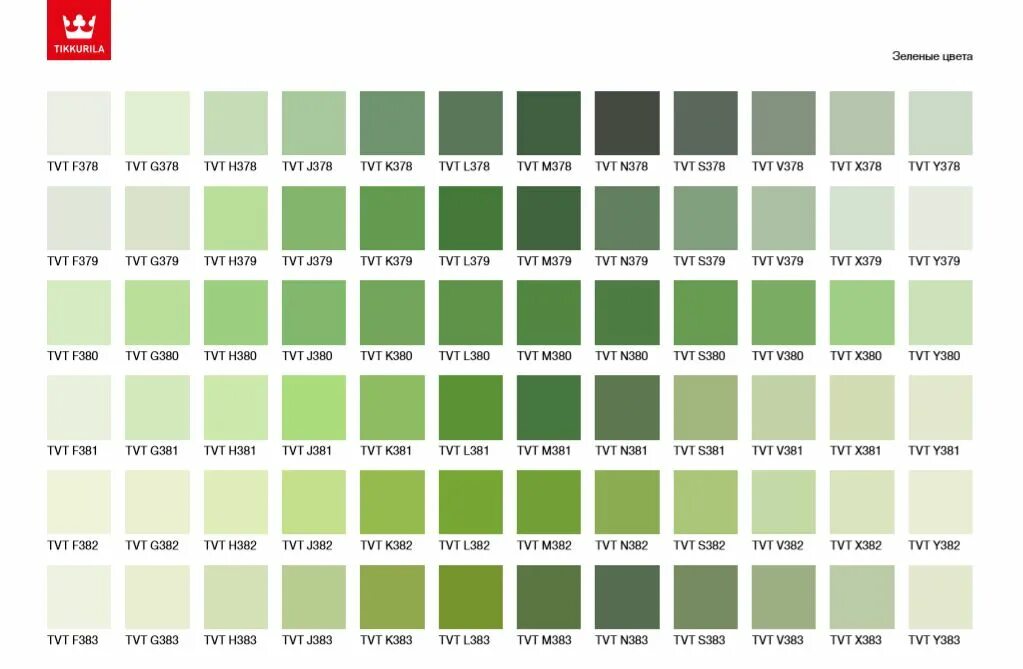
Task: Click the 'TVT S380' label text
Action: click(699, 356)
